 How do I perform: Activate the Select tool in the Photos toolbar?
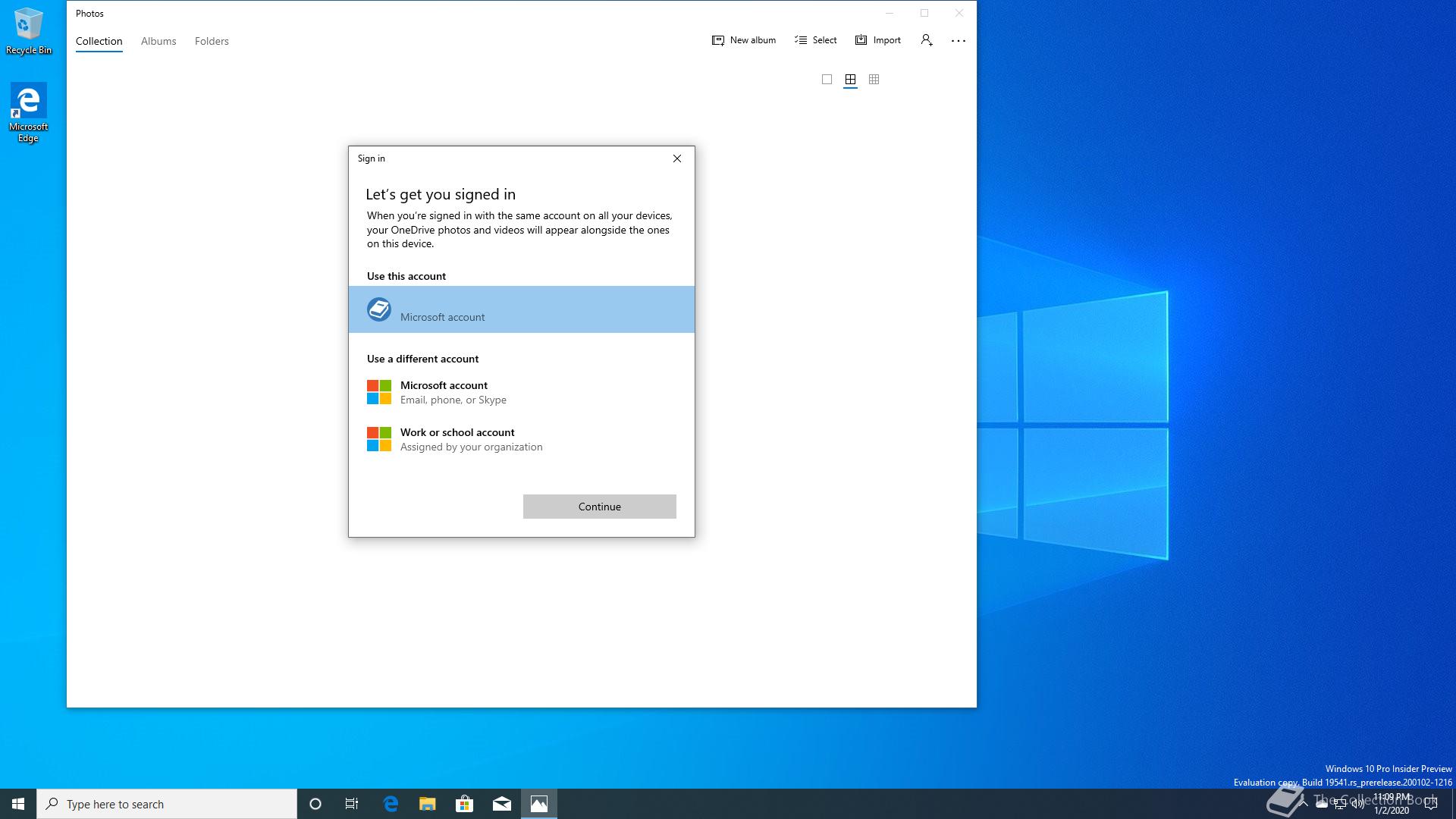(815, 40)
